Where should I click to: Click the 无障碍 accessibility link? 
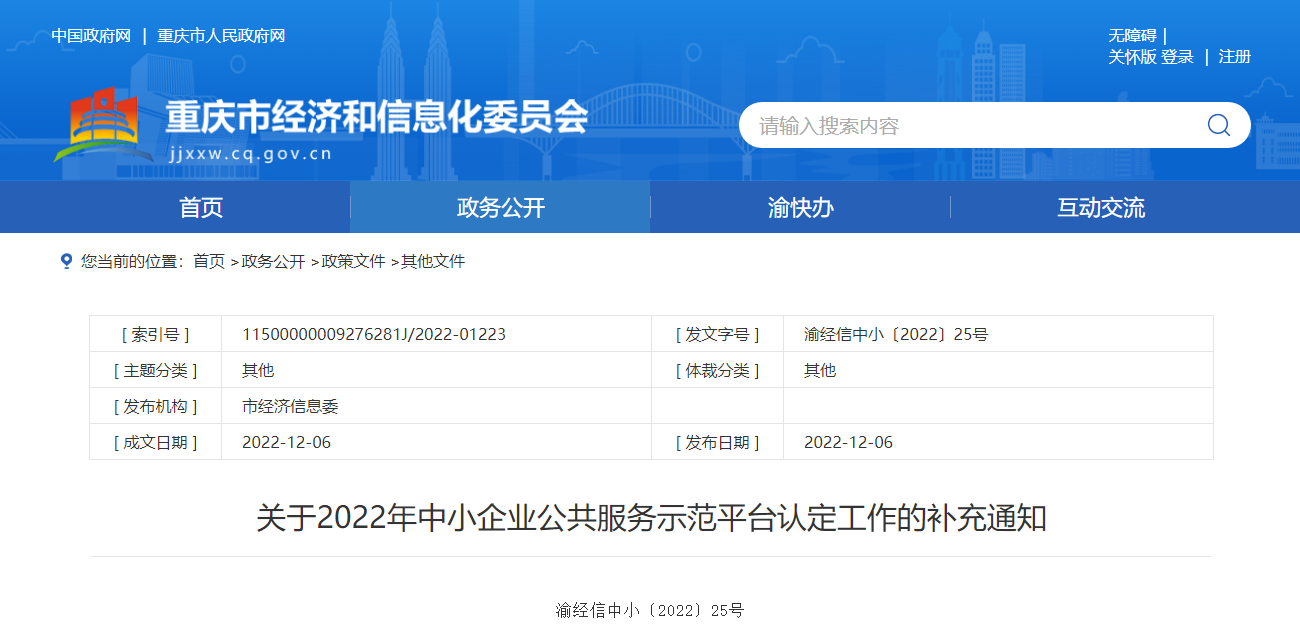pos(1132,36)
